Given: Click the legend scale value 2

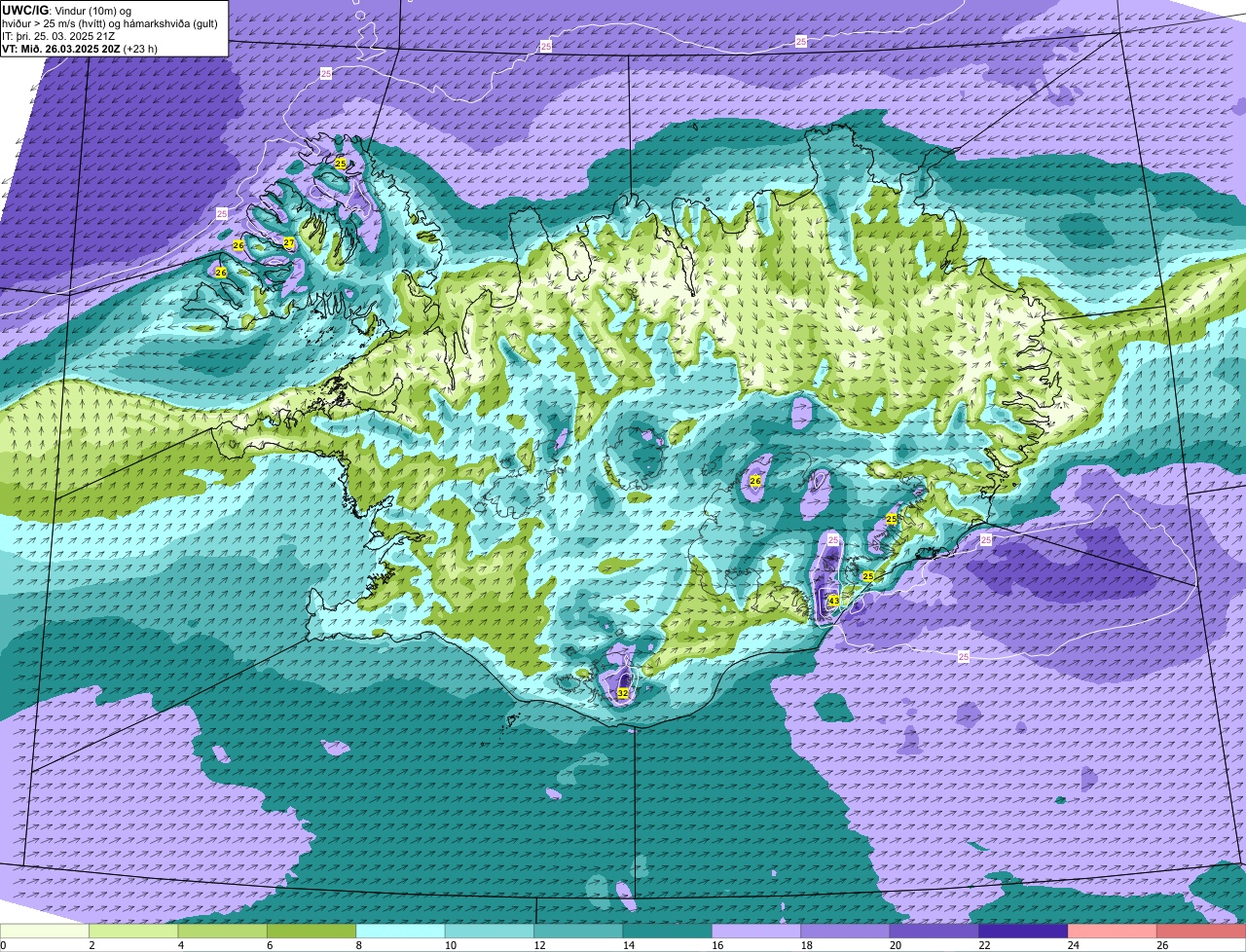Looking at the screenshot, I should (92, 945).
